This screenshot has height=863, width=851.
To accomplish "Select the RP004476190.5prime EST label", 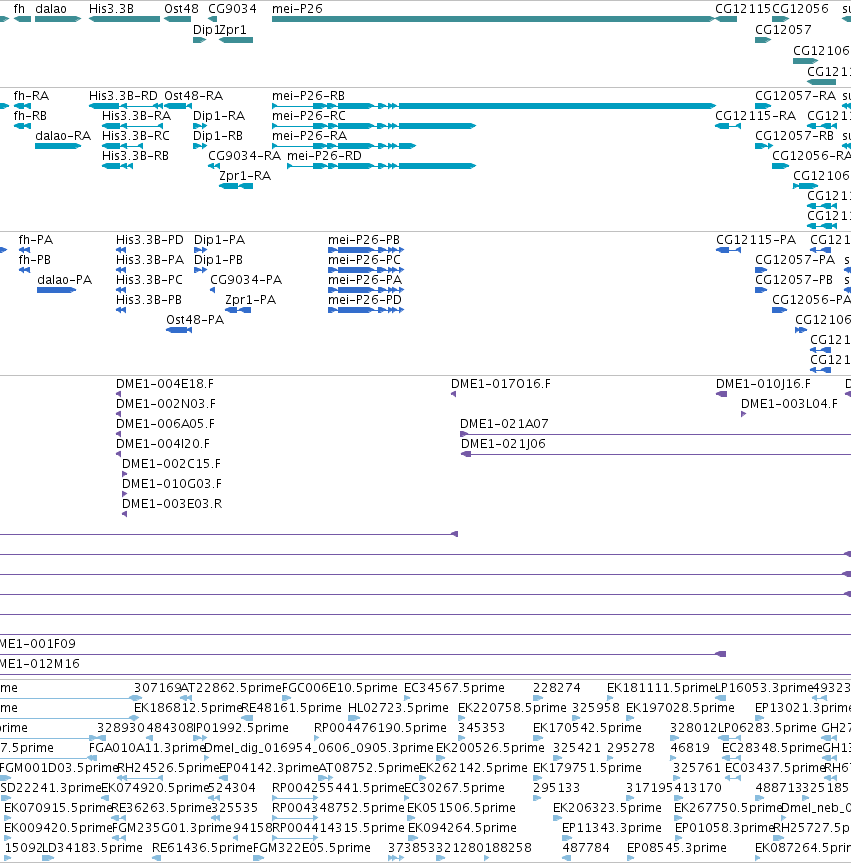I will [380, 728].
